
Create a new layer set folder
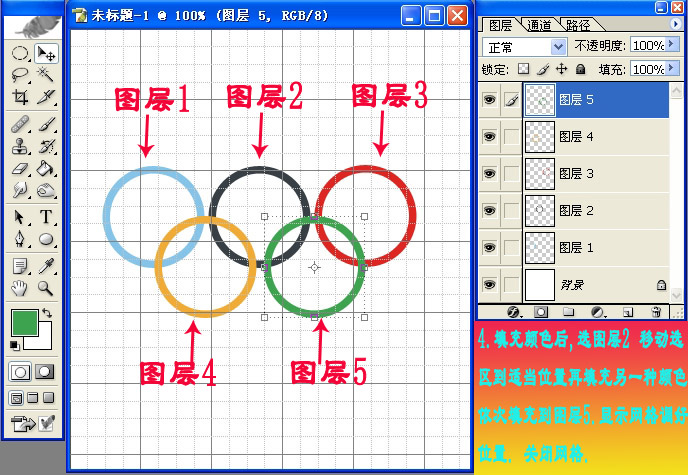point(569,312)
